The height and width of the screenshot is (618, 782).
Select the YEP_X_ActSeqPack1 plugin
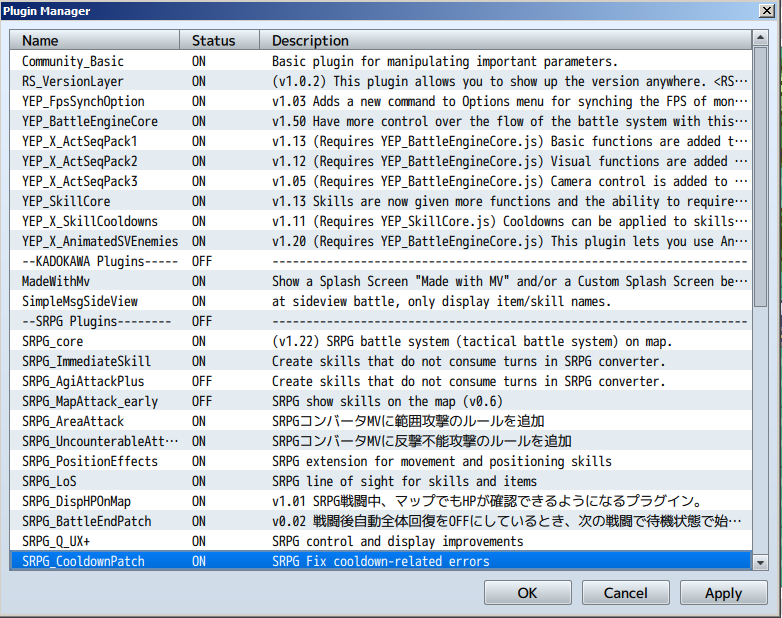coord(381,141)
